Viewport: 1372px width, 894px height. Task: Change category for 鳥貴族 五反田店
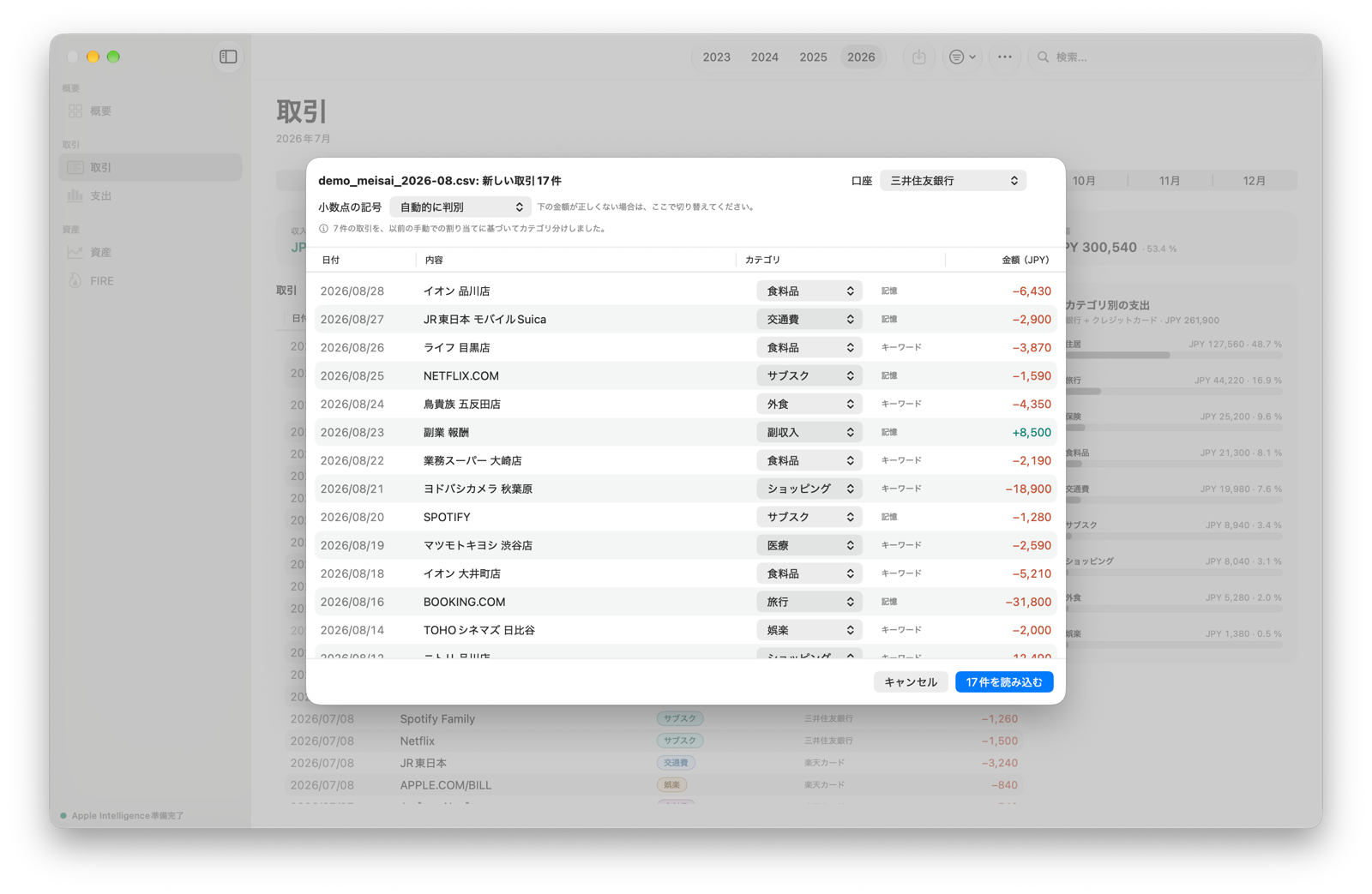tap(809, 404)
